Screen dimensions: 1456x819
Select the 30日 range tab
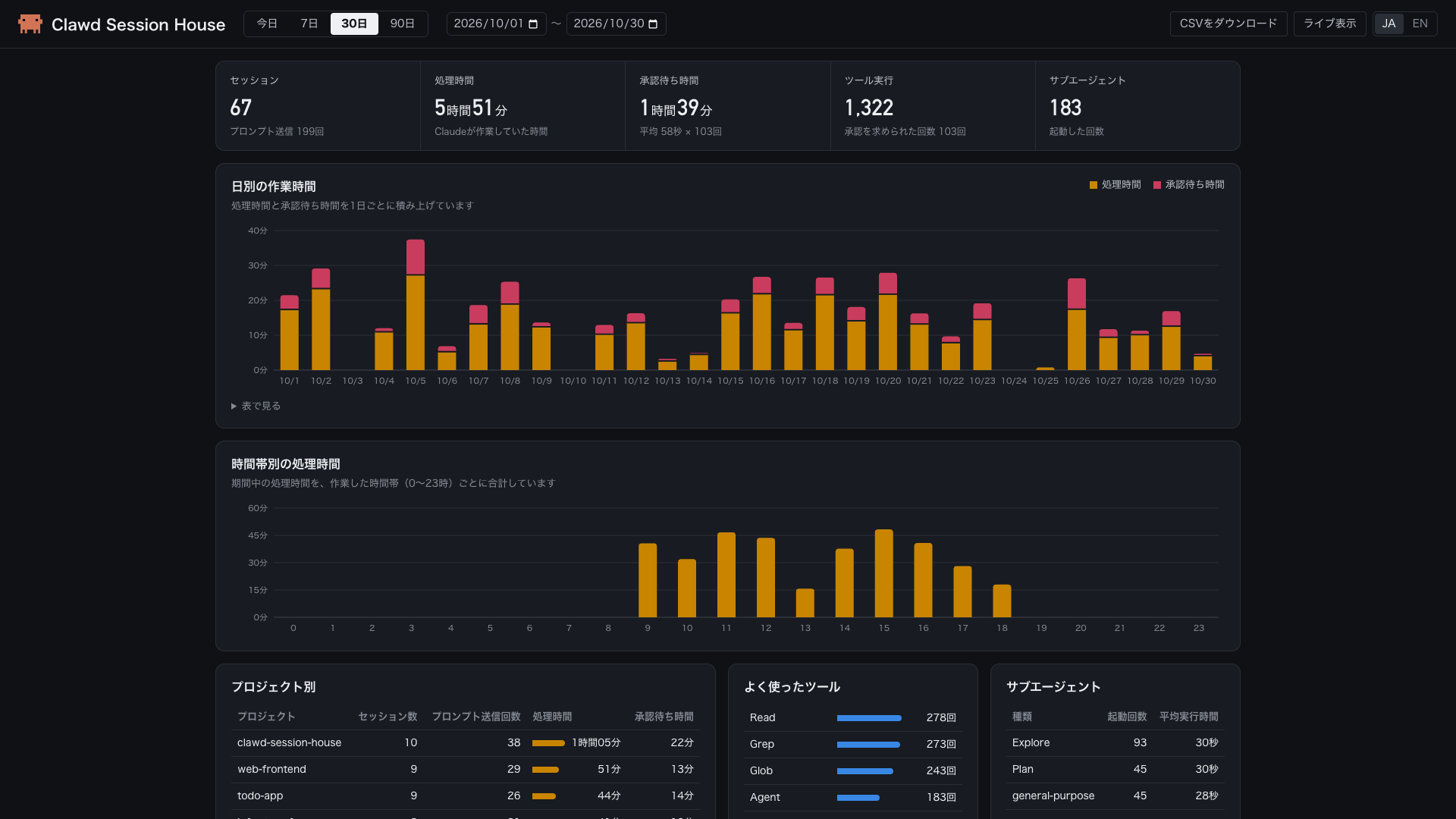[x=354, y=24]
